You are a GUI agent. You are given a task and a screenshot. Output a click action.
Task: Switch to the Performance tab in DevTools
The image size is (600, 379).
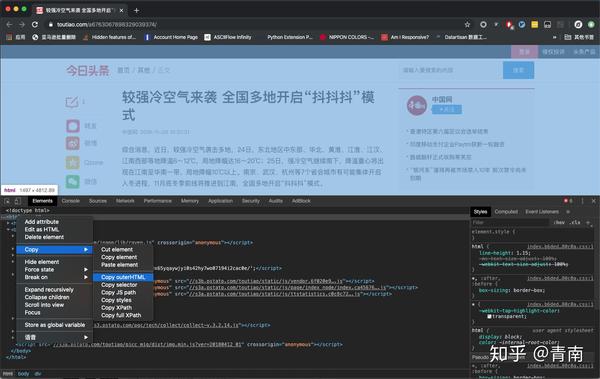[x=158, y=201]
